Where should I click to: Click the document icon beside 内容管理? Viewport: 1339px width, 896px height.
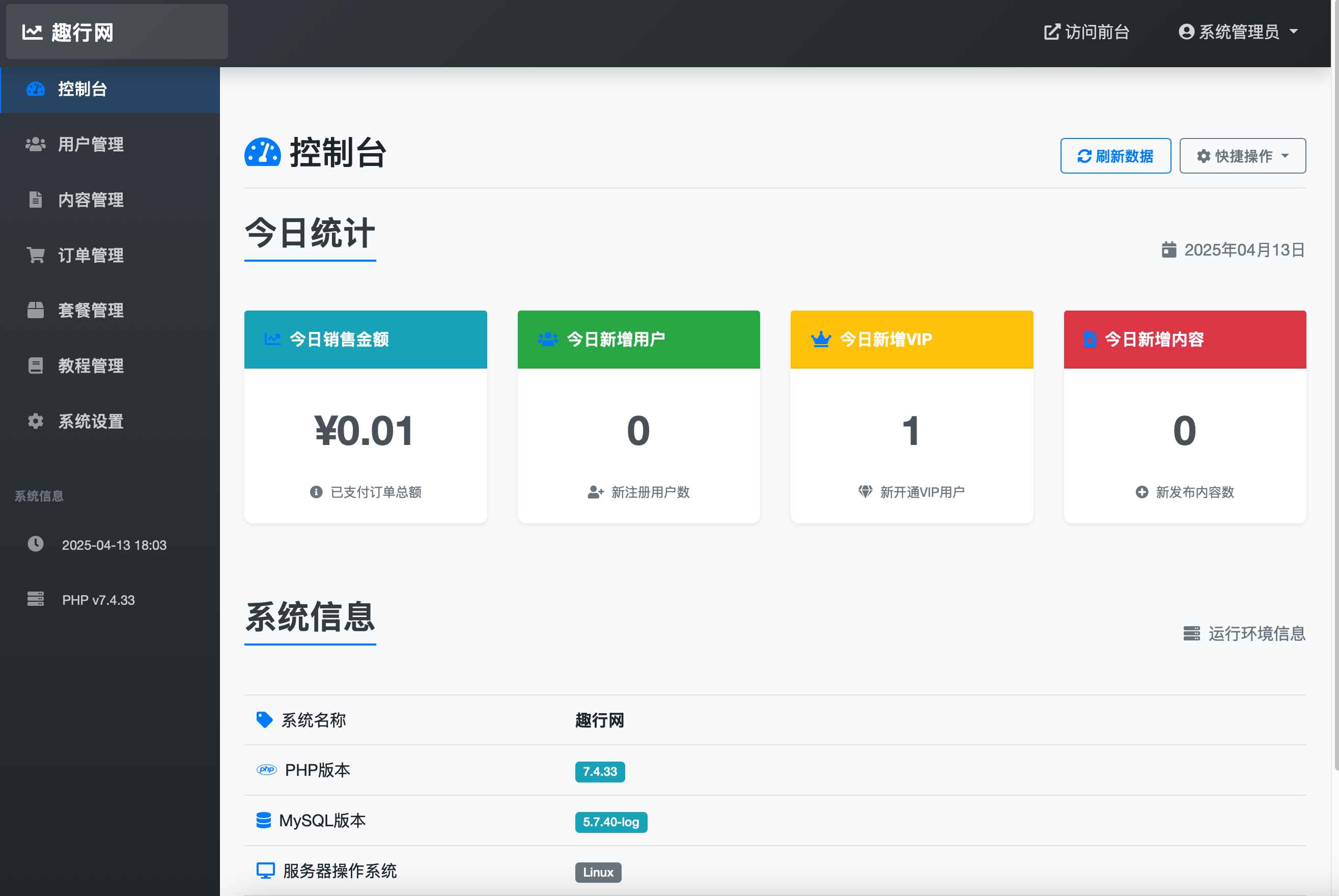pyautogui.click(x=35, y=200)
